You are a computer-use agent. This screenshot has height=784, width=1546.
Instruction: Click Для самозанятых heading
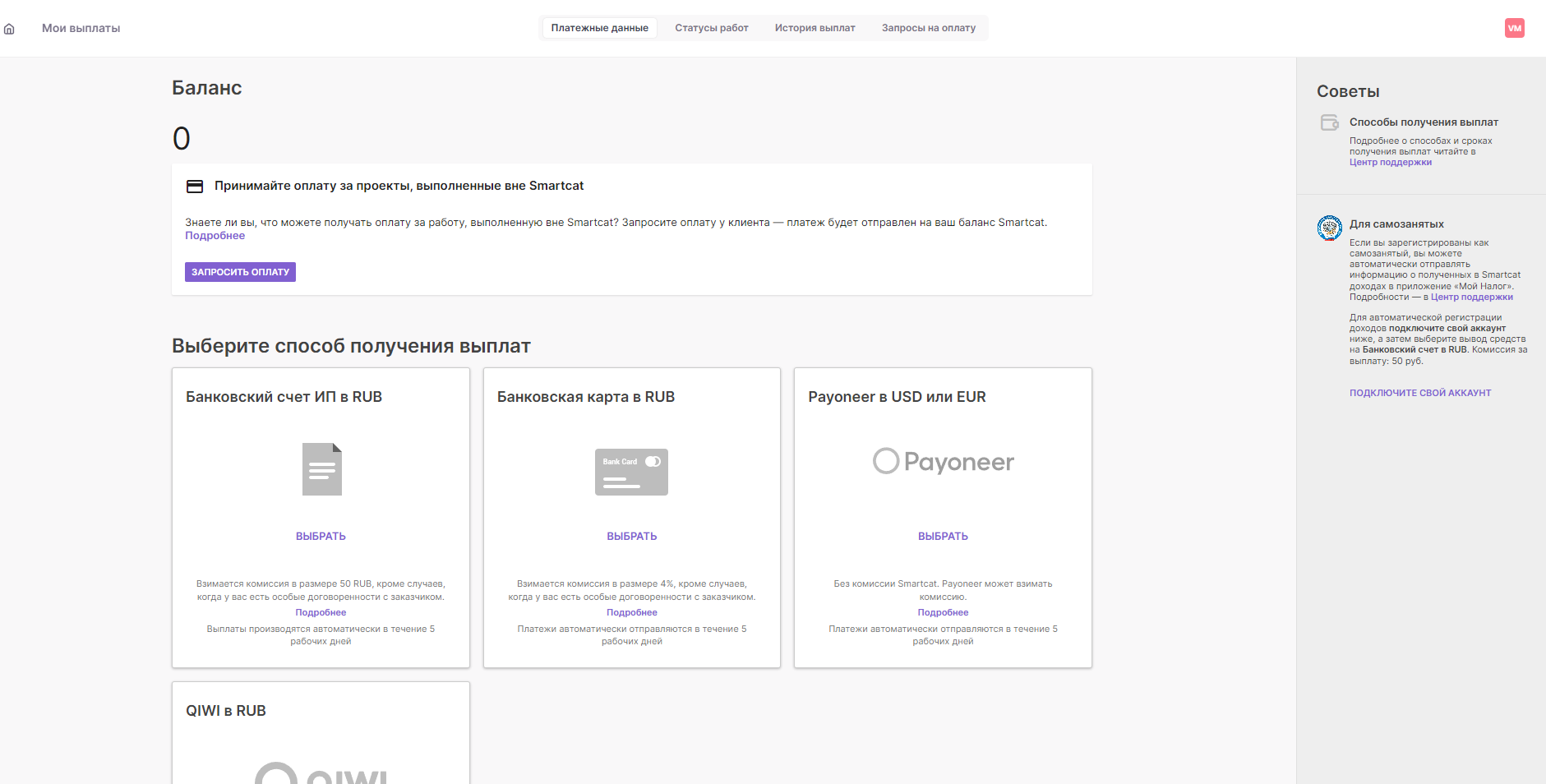pos(1396,224)
